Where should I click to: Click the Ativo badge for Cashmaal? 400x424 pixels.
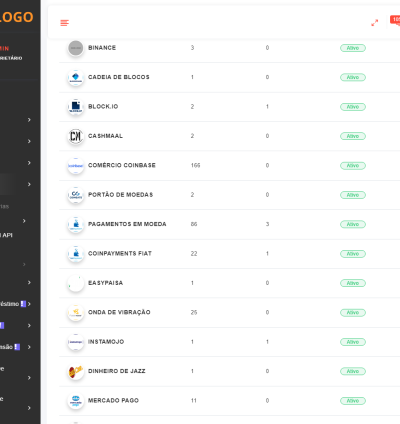[x=353, y=136]
